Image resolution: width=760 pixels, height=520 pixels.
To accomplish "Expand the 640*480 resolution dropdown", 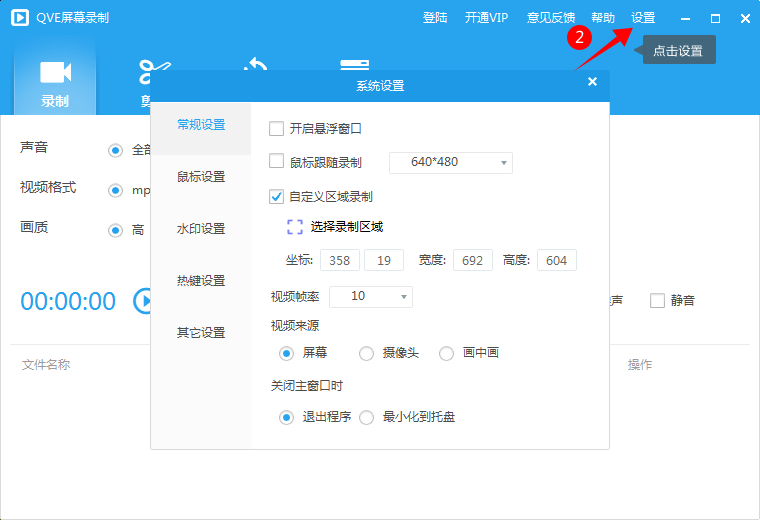I will tap(451, 162).
